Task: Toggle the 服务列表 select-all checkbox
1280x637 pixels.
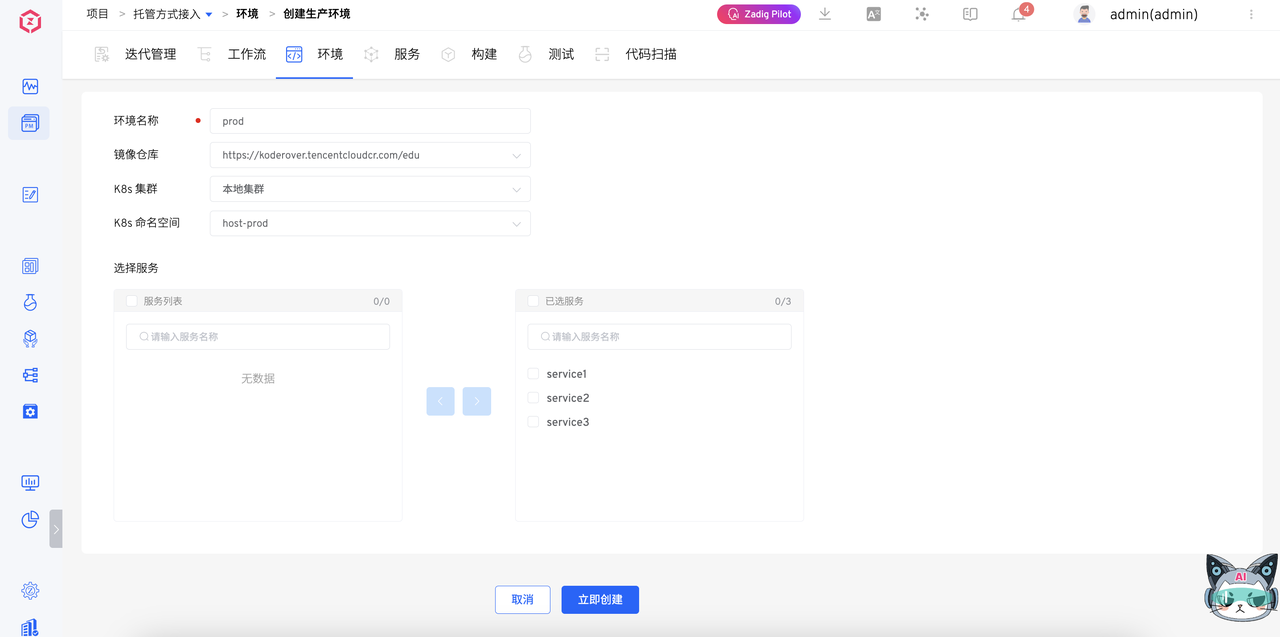Action: click(x=132, y=301)
